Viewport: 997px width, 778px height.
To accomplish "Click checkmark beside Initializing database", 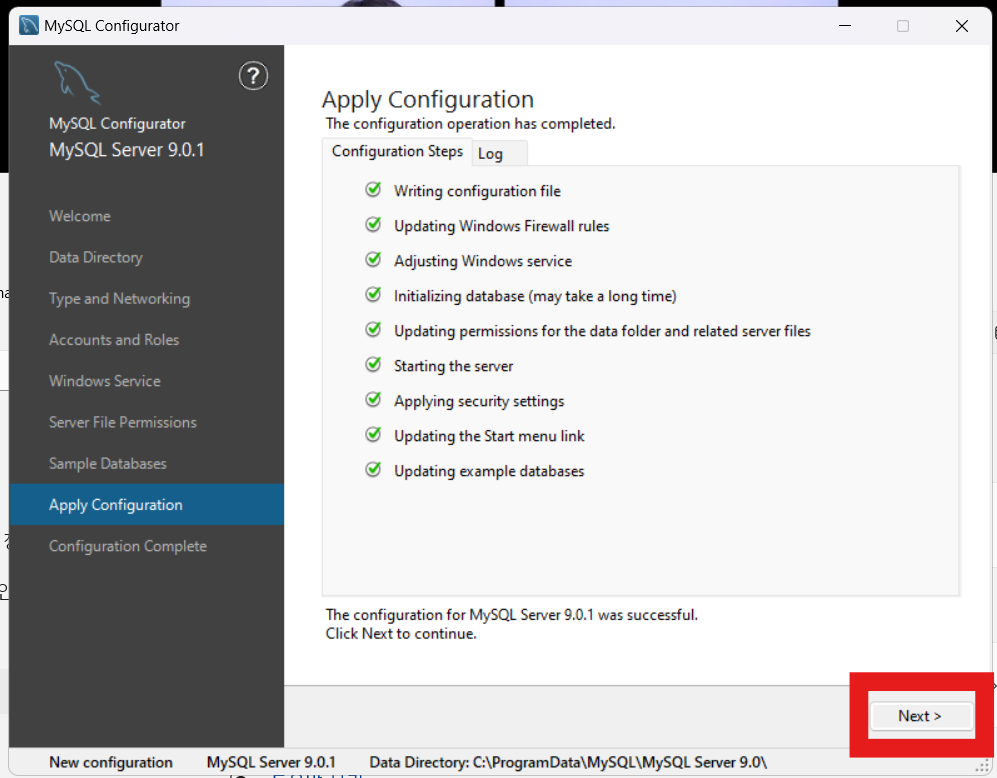I will pos(373,294).
